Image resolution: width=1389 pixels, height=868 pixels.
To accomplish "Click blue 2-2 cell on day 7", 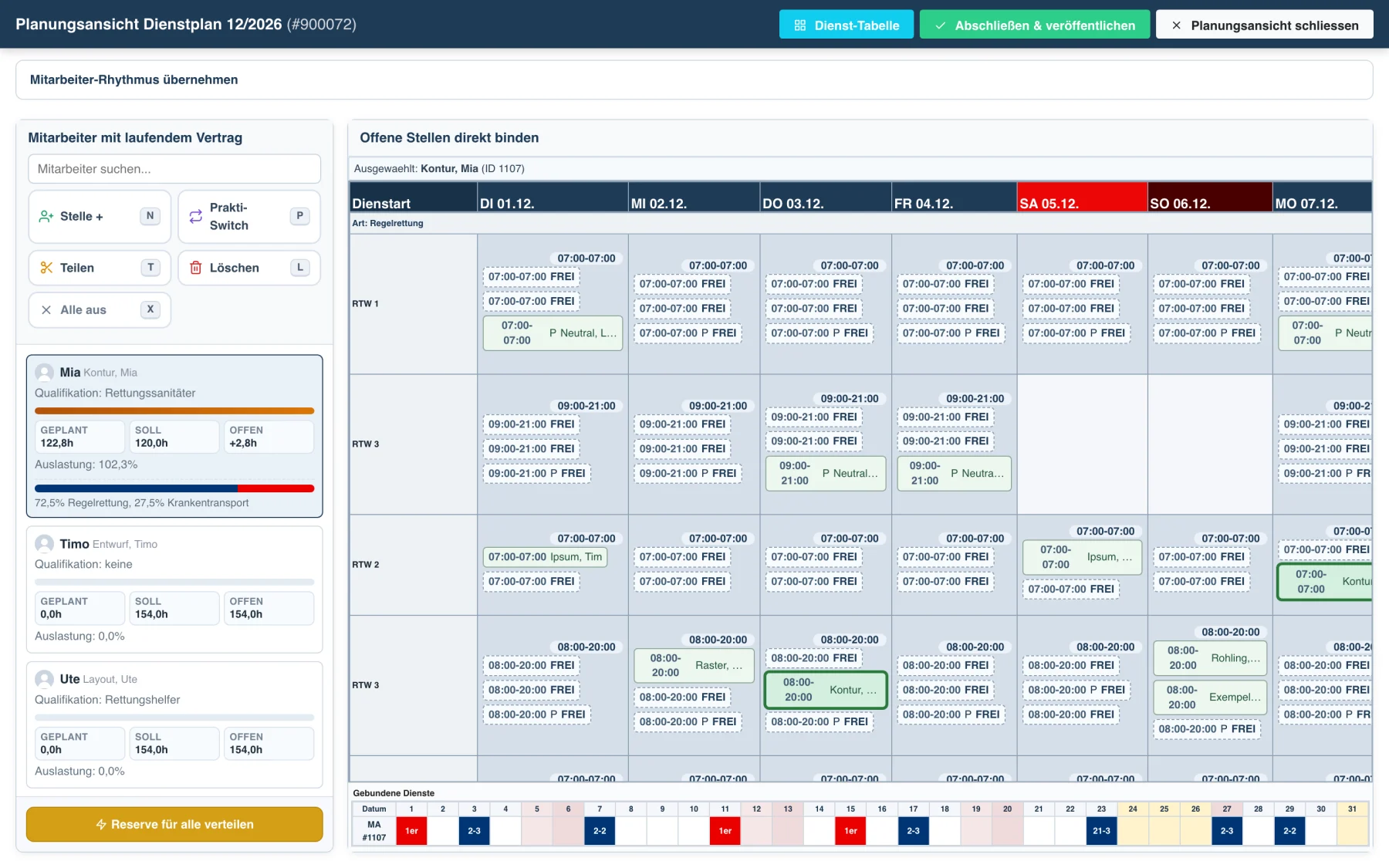I will point(600,831).
